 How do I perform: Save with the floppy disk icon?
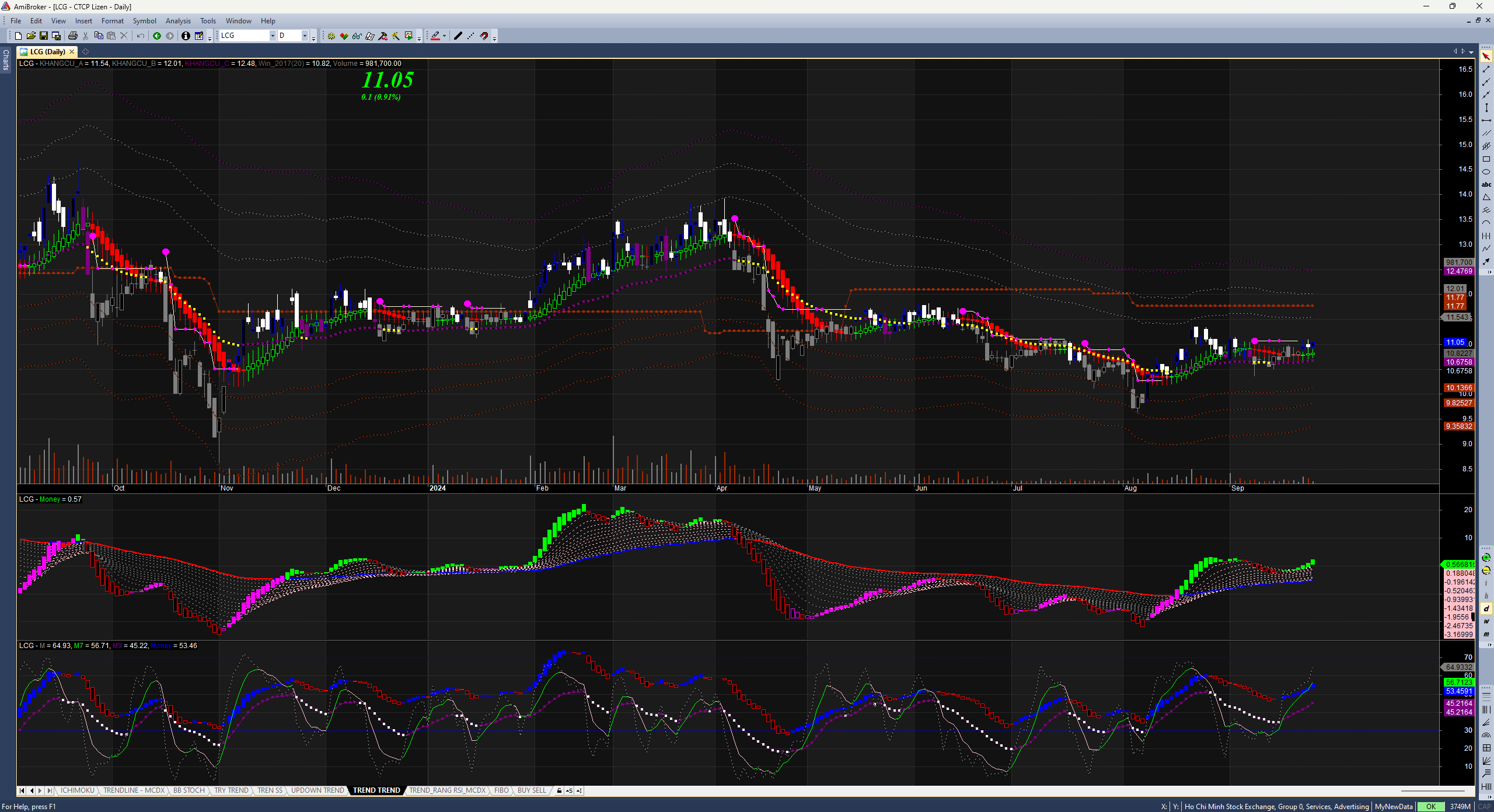click(44, 36)
